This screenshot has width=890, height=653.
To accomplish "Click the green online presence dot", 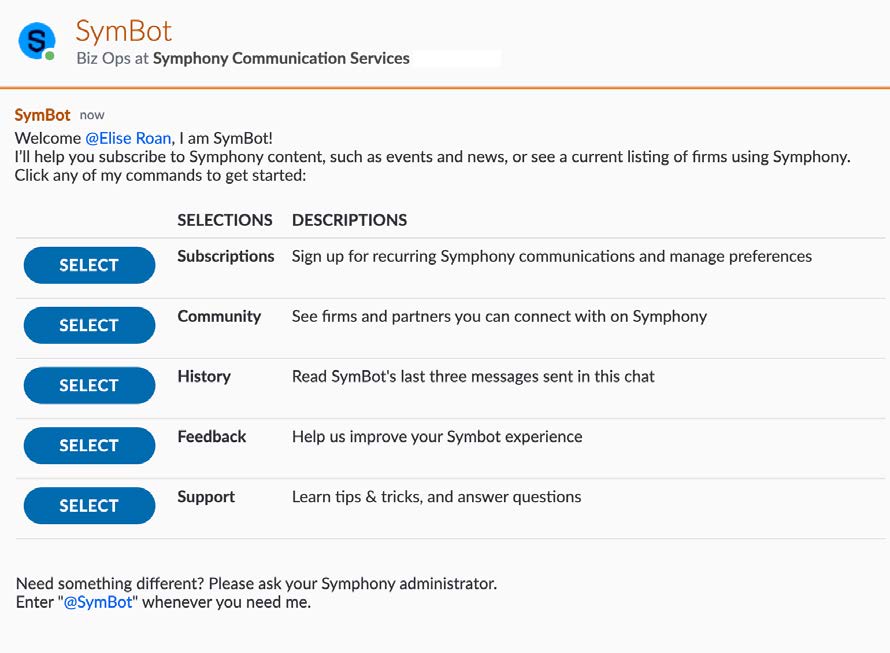I will point(49,56).
